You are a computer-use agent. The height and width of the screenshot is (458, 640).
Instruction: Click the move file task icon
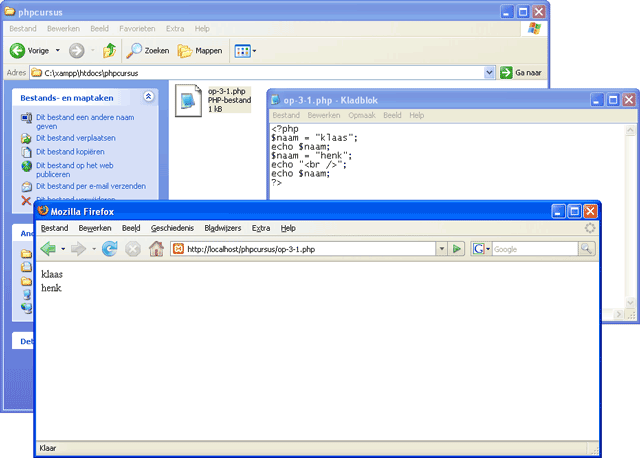pyautogui.click(x=26, y=138)
